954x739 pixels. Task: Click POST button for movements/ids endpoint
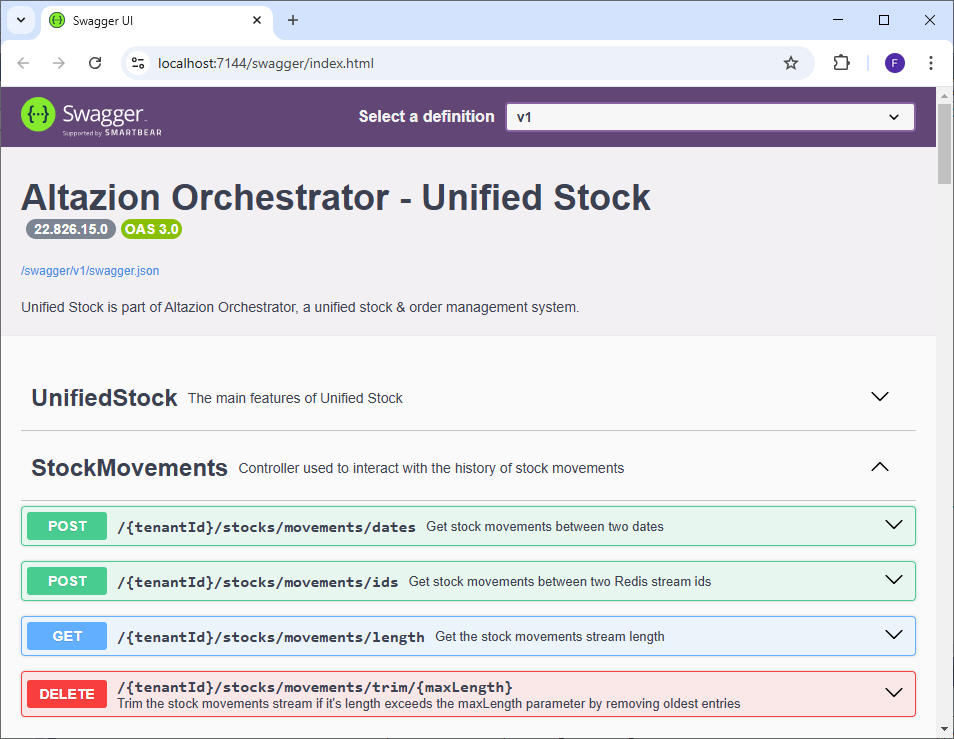pyautogui.click(x=67, y=581)
